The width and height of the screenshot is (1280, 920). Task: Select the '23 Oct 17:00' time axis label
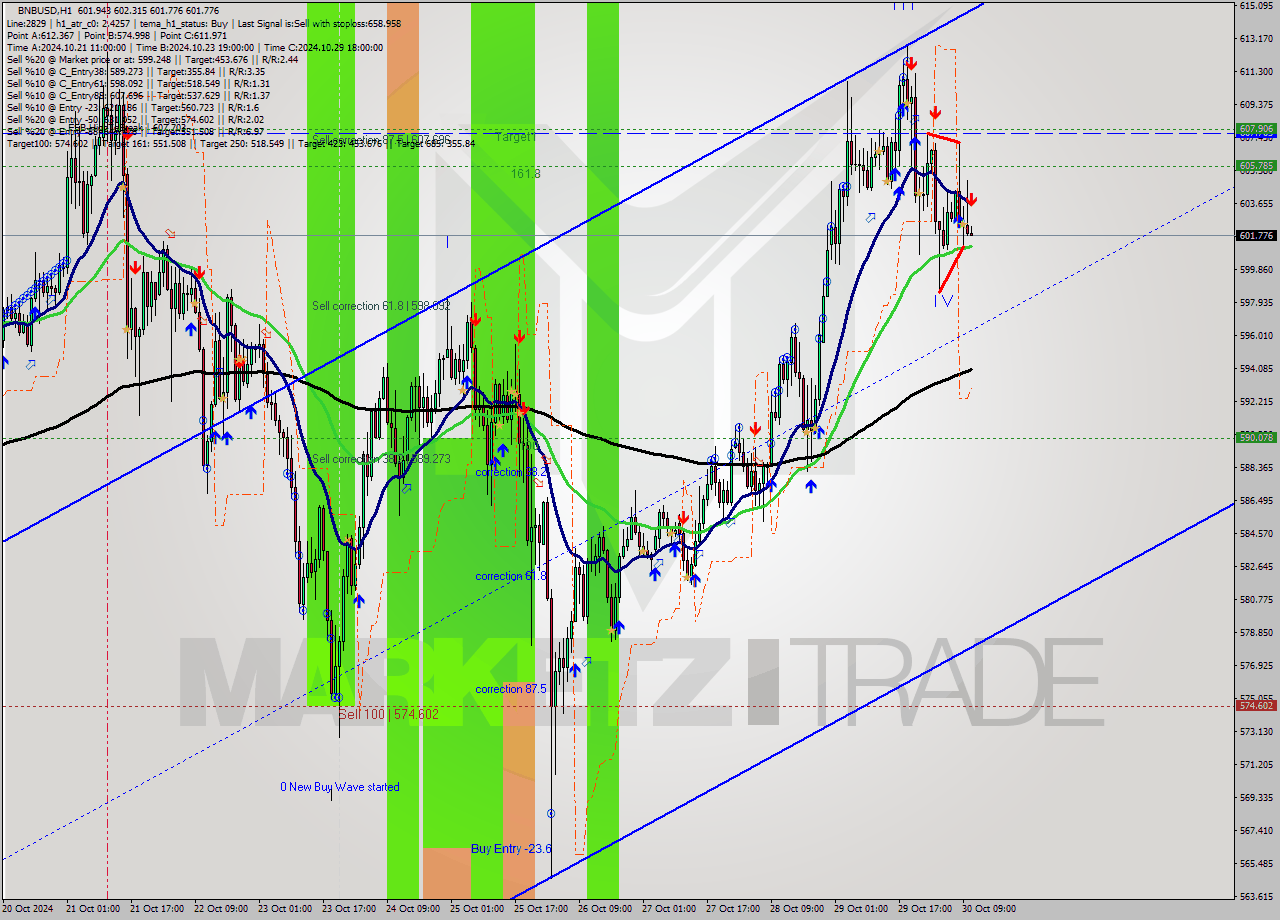point(348,910)
